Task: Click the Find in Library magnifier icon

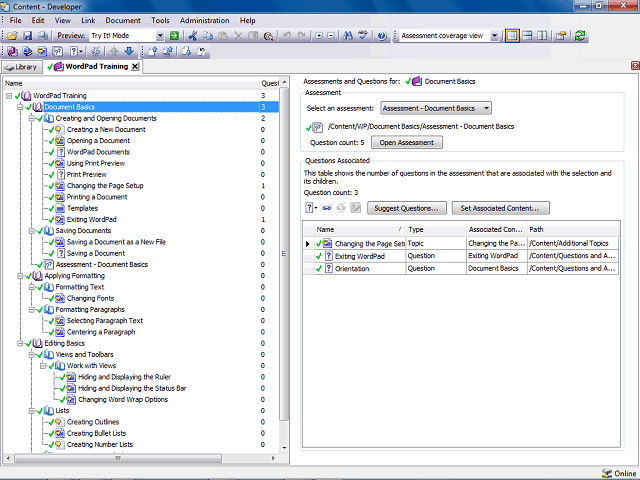Action: point(268,36)
